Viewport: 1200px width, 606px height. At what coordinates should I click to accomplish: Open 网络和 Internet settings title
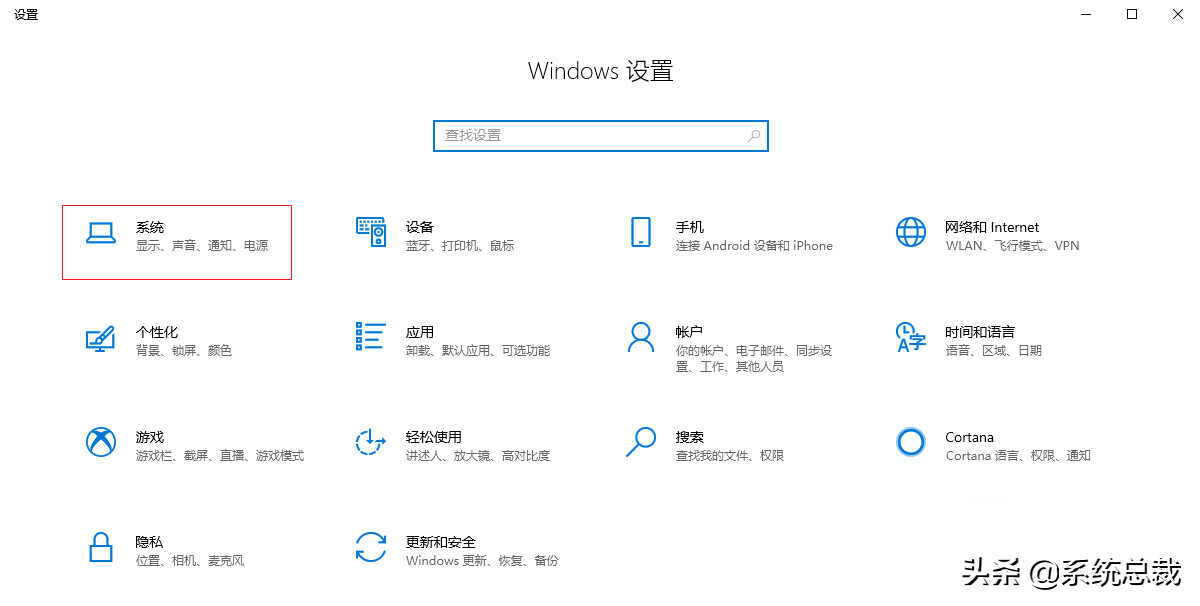point(992,227)
